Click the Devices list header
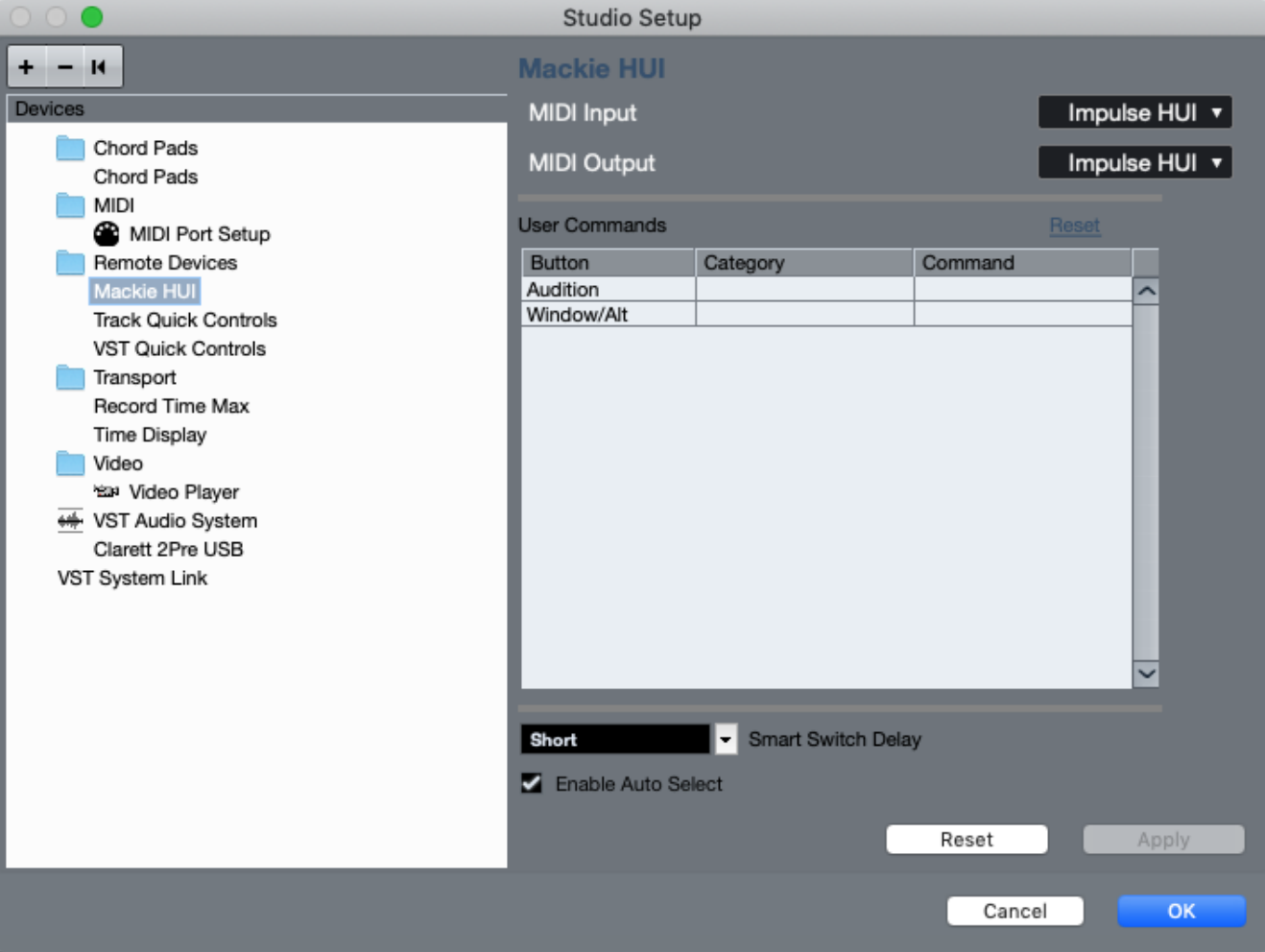The image size is (1265, 952). [256, 108]
